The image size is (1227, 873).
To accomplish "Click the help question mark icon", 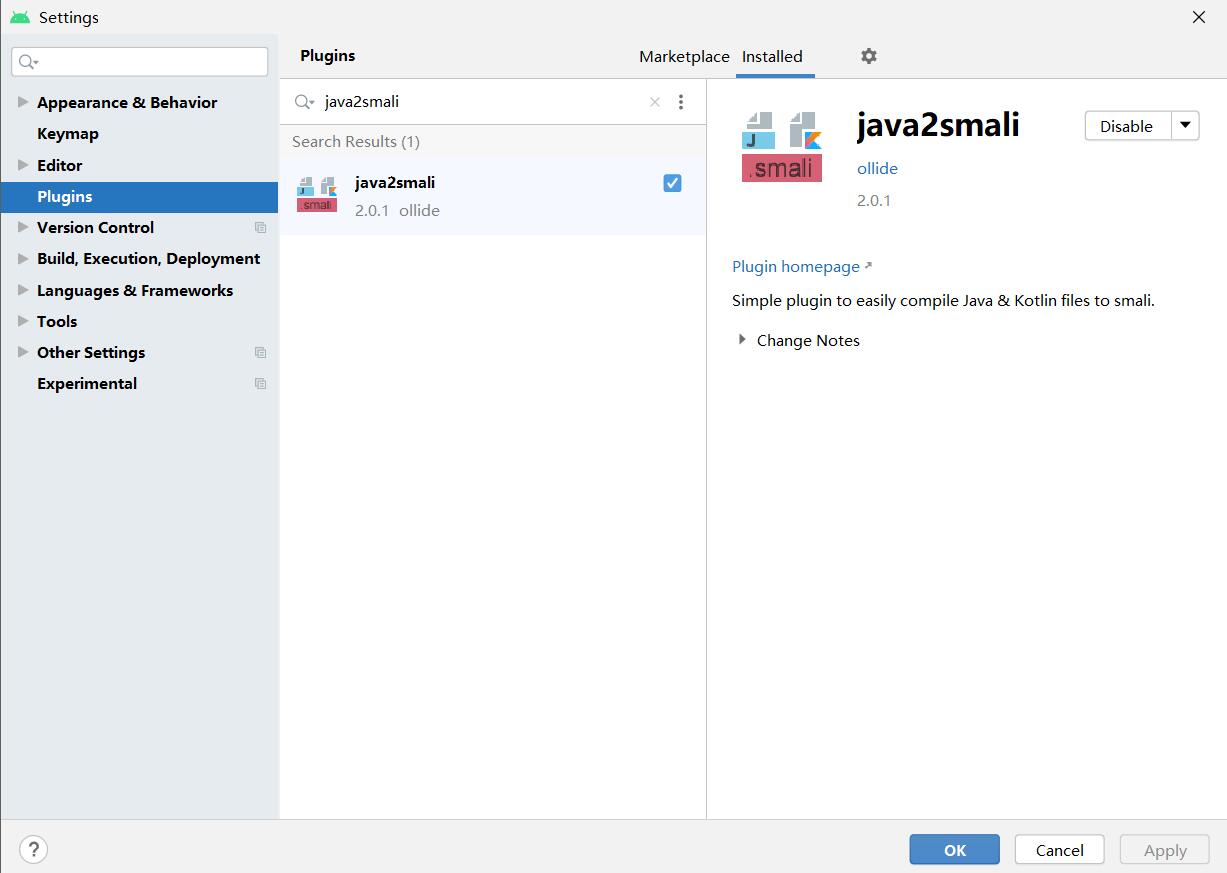I will [x=33, y=850].
